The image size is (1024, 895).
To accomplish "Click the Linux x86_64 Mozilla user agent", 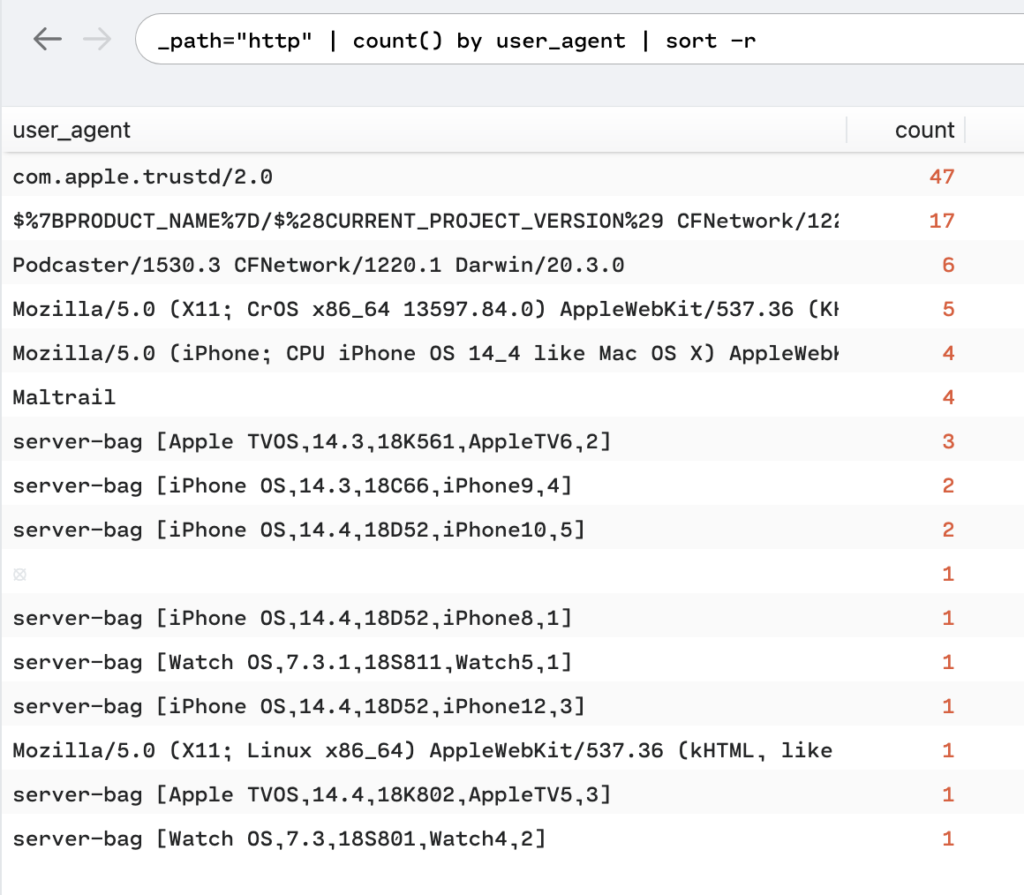I will point(422,750).
